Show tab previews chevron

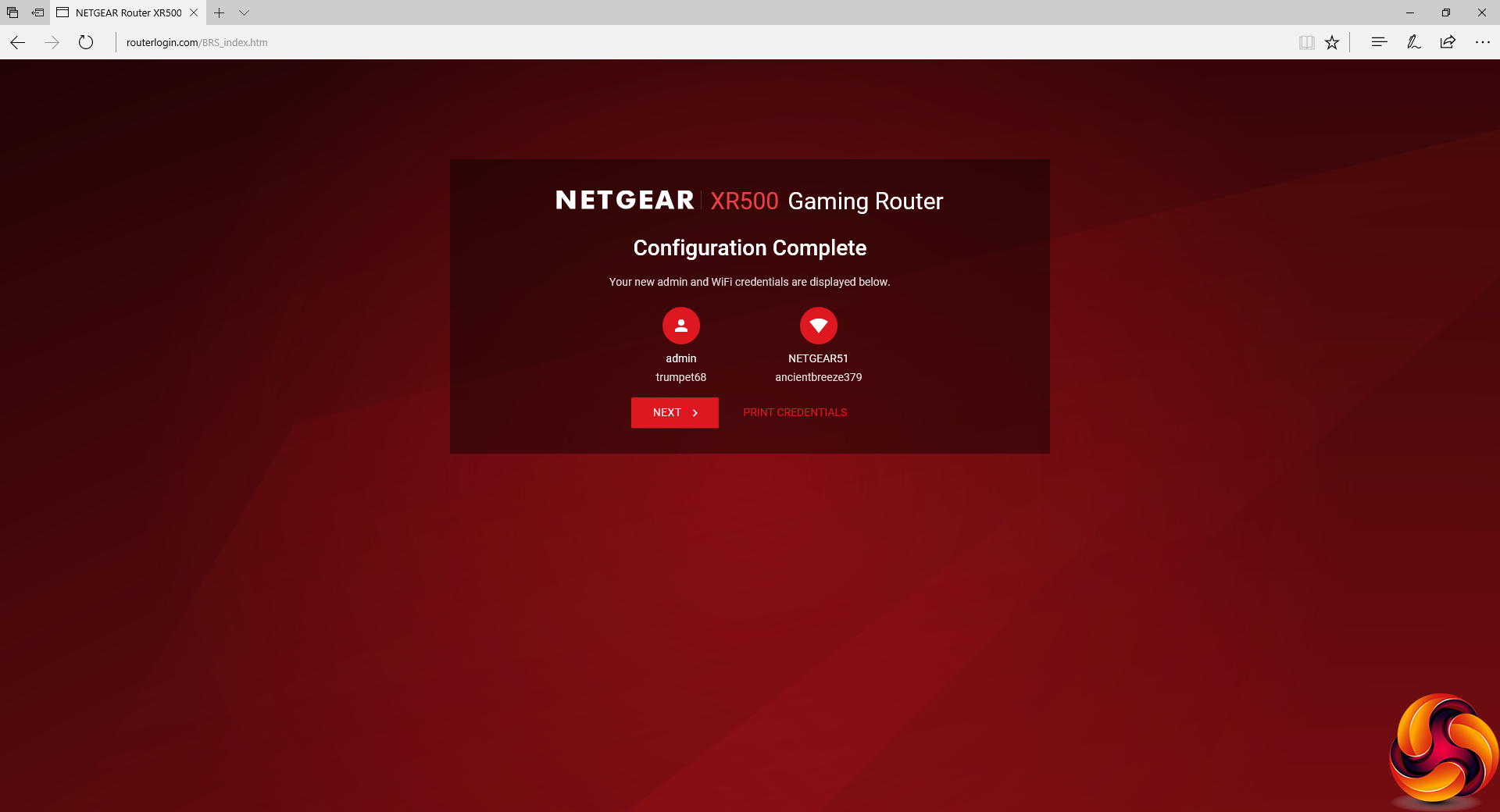click(244, 12)
